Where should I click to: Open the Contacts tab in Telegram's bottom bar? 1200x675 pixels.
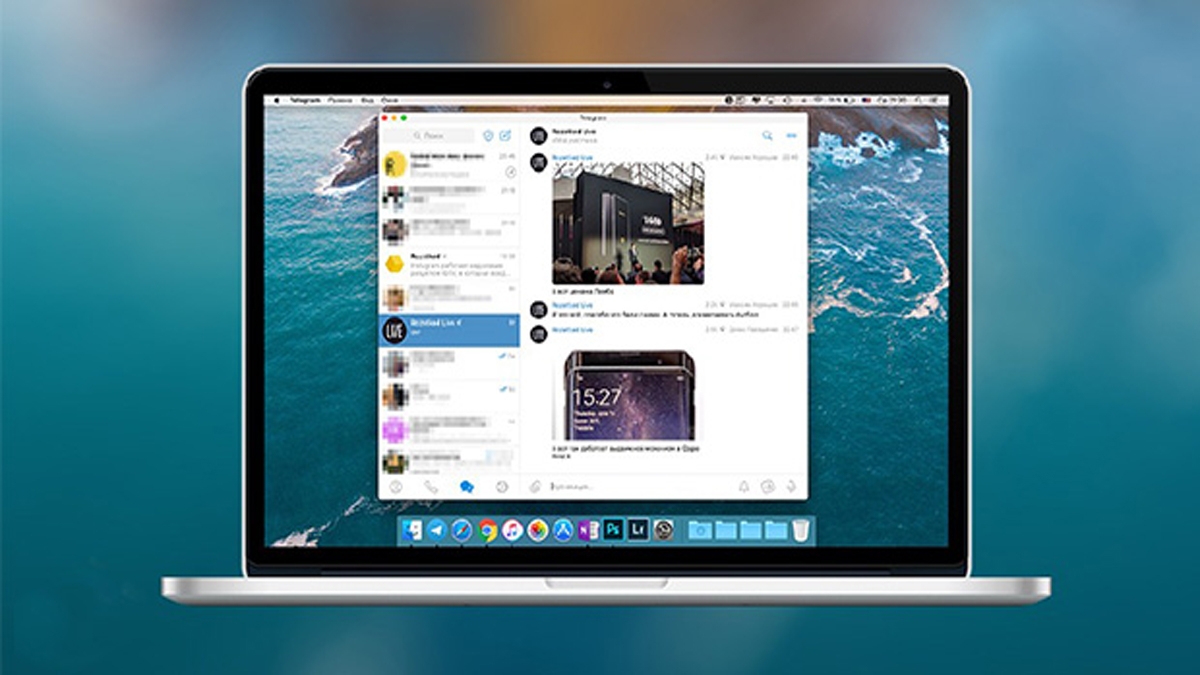click(x=396, y=487)
